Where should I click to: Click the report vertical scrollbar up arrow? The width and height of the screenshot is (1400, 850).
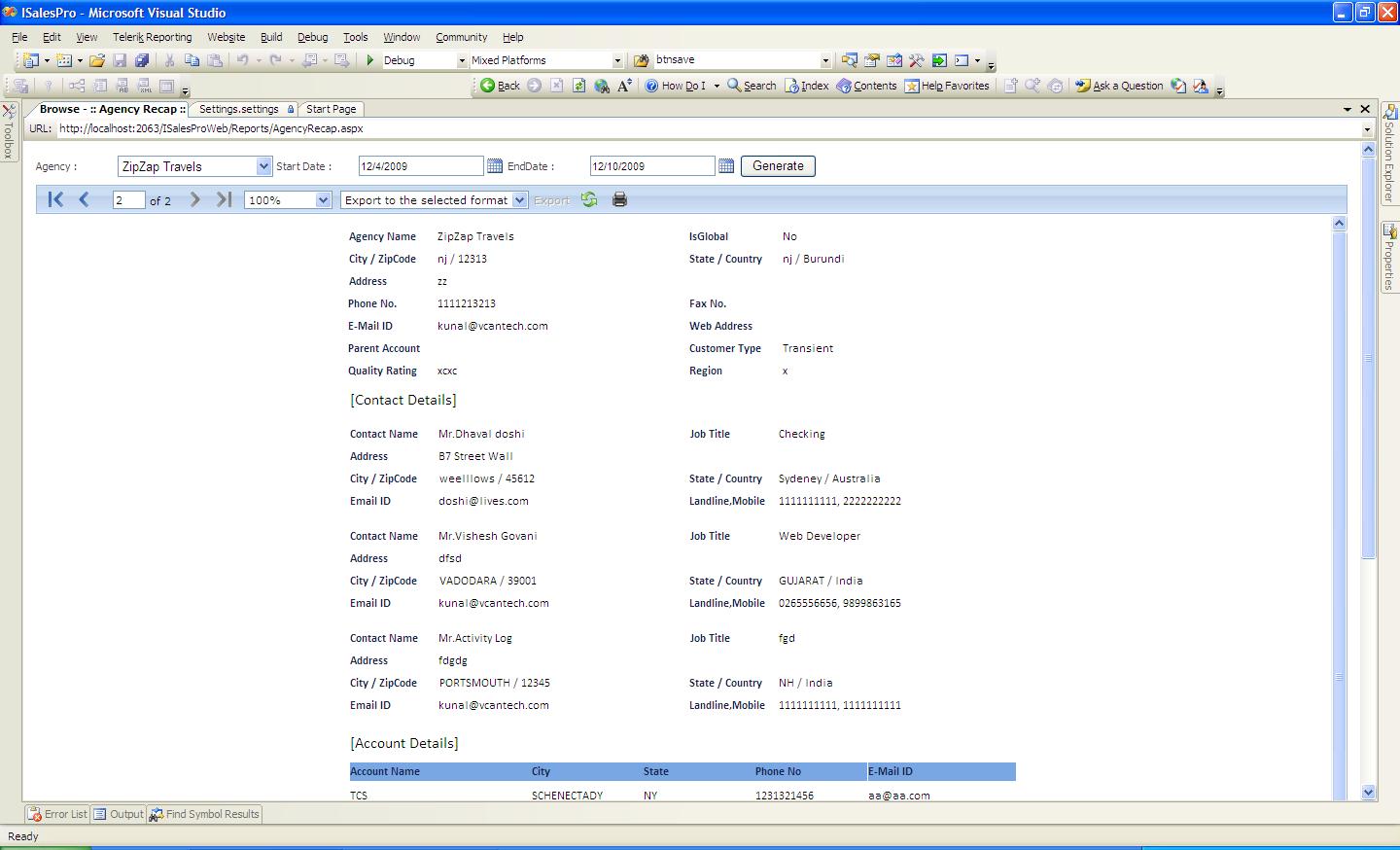point(1339,223)
